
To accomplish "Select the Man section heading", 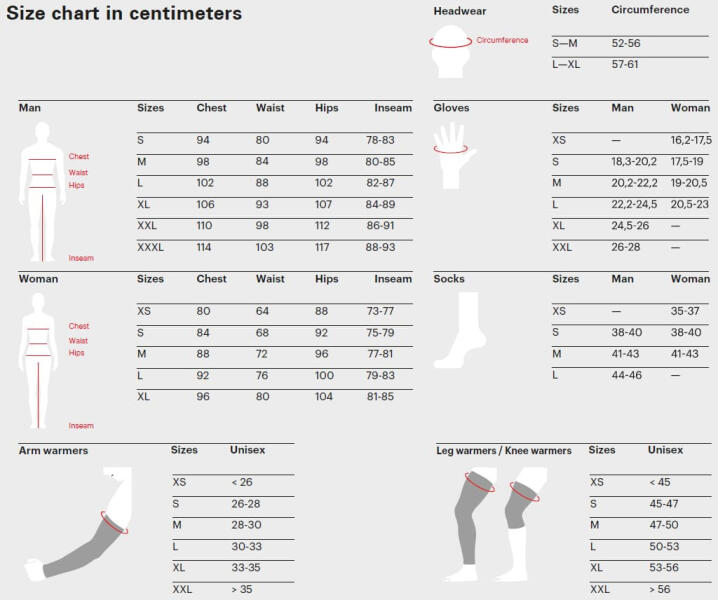I will point(30,108).
